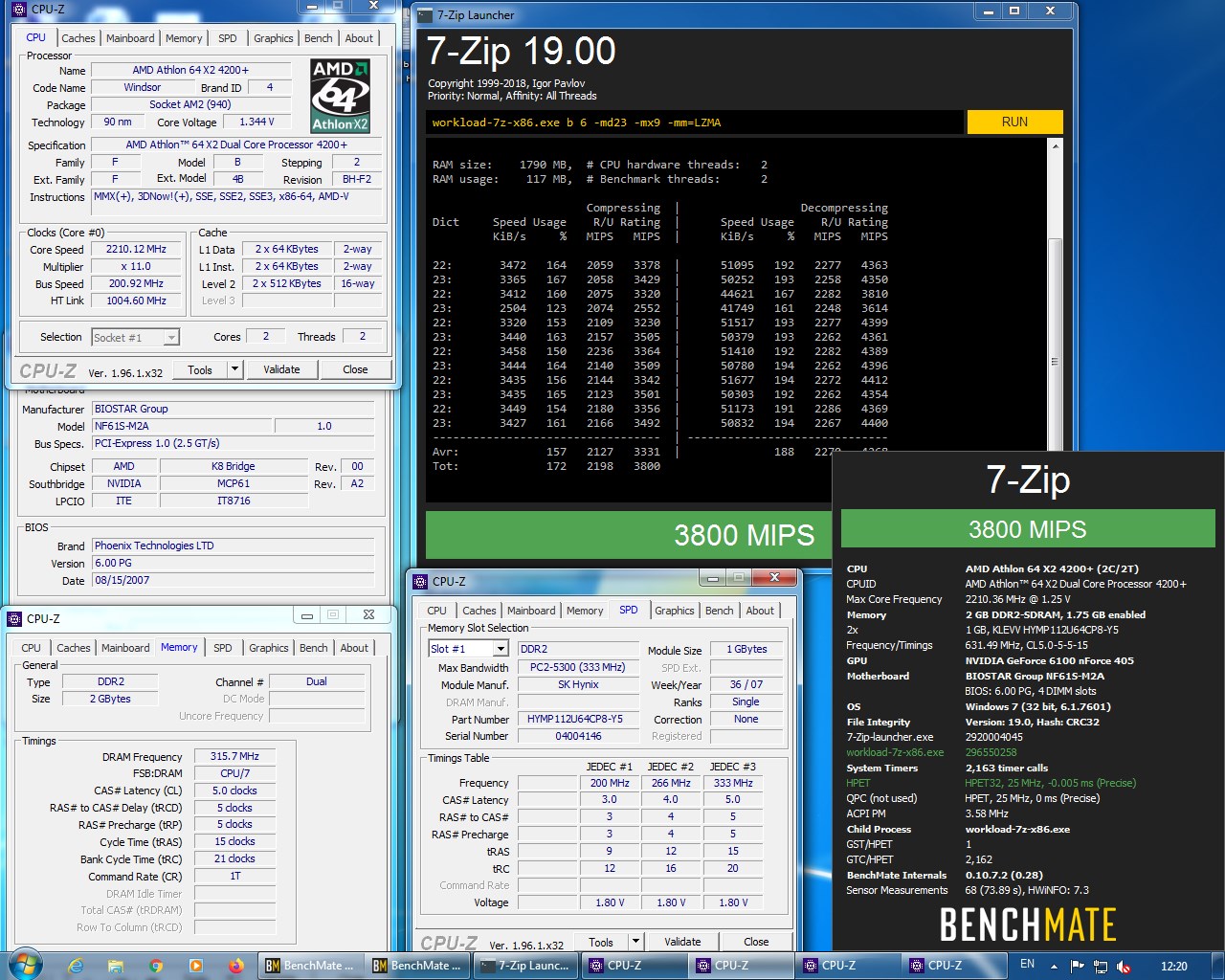Viewport: 1225px width, 980px height.
Task: Open the EN language indicator
Action: point(1027,965)
